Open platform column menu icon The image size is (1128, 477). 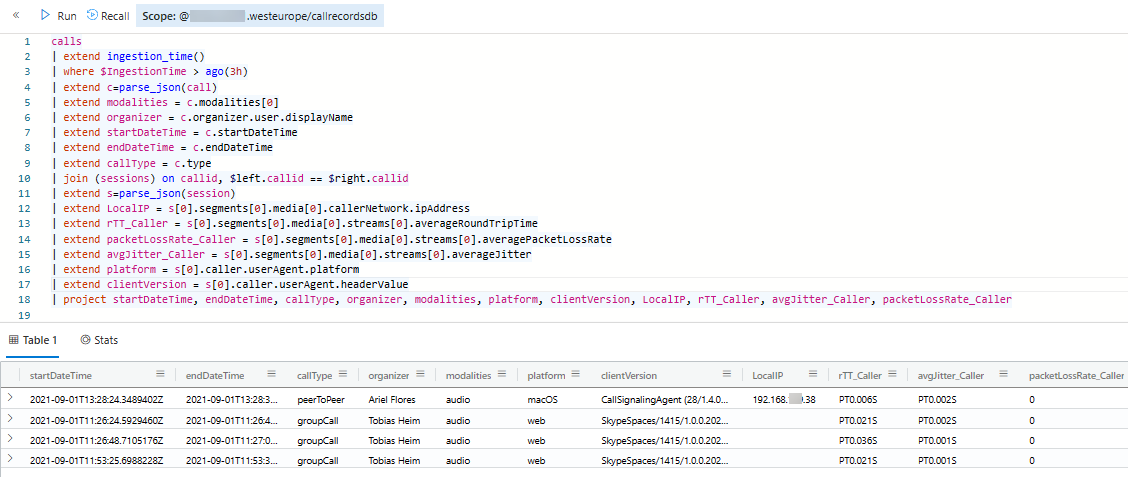[x=575, y=375]
